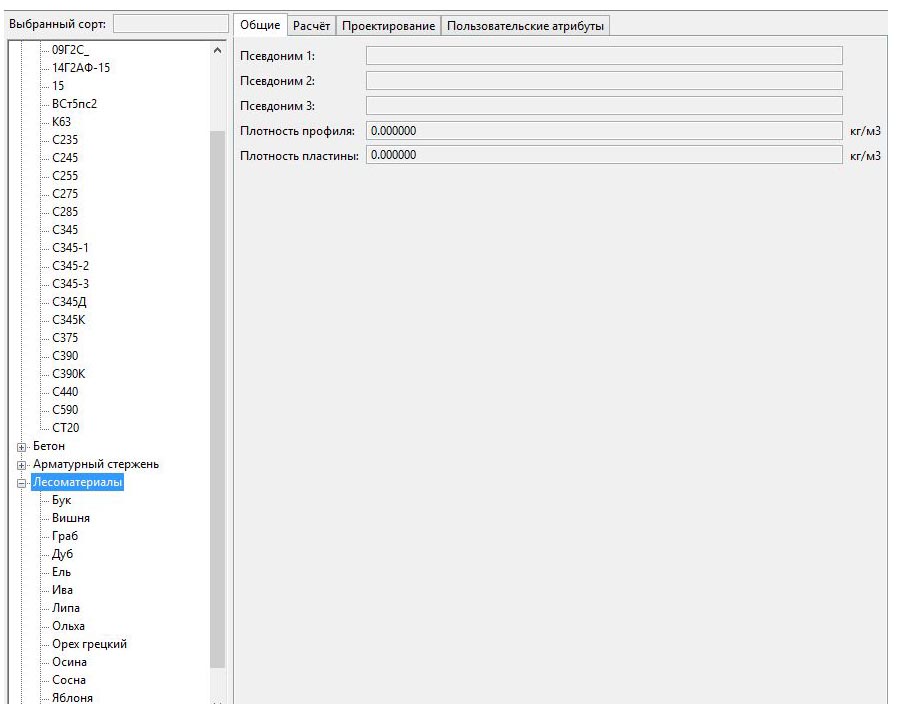Expand the Арматурный стержень node
Screen dimensions: 915x704
[22, 465]
